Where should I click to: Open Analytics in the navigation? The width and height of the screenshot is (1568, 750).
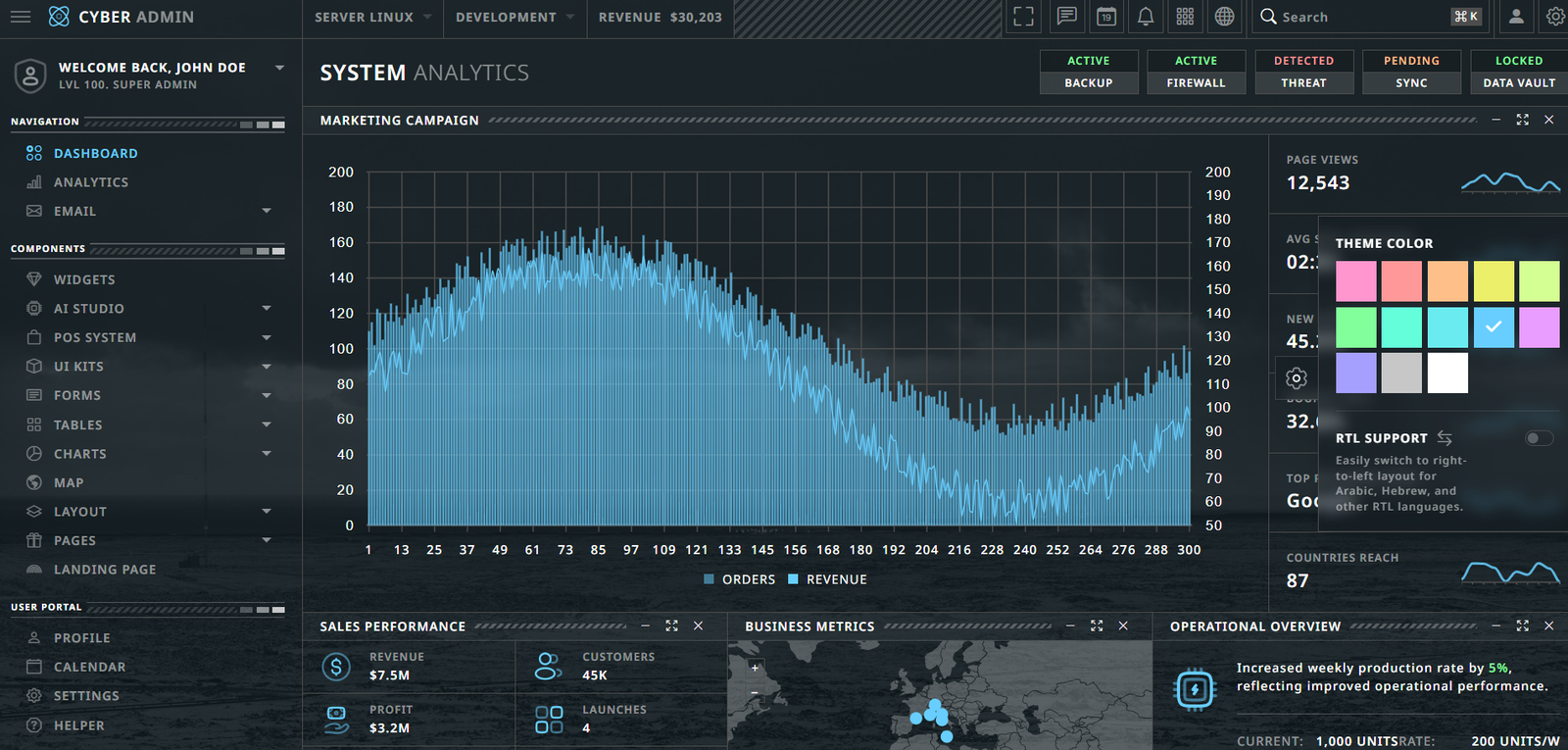90,182
